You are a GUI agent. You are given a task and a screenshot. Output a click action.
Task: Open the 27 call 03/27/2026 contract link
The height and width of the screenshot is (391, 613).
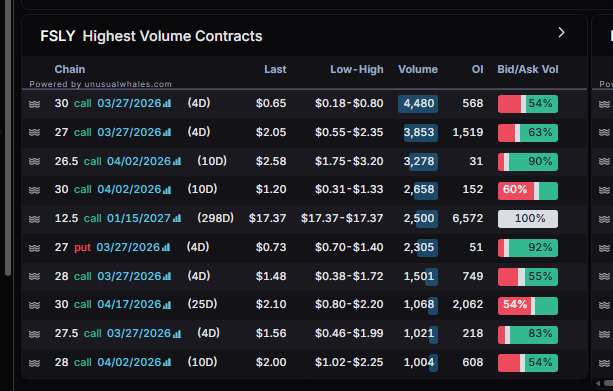108,132
